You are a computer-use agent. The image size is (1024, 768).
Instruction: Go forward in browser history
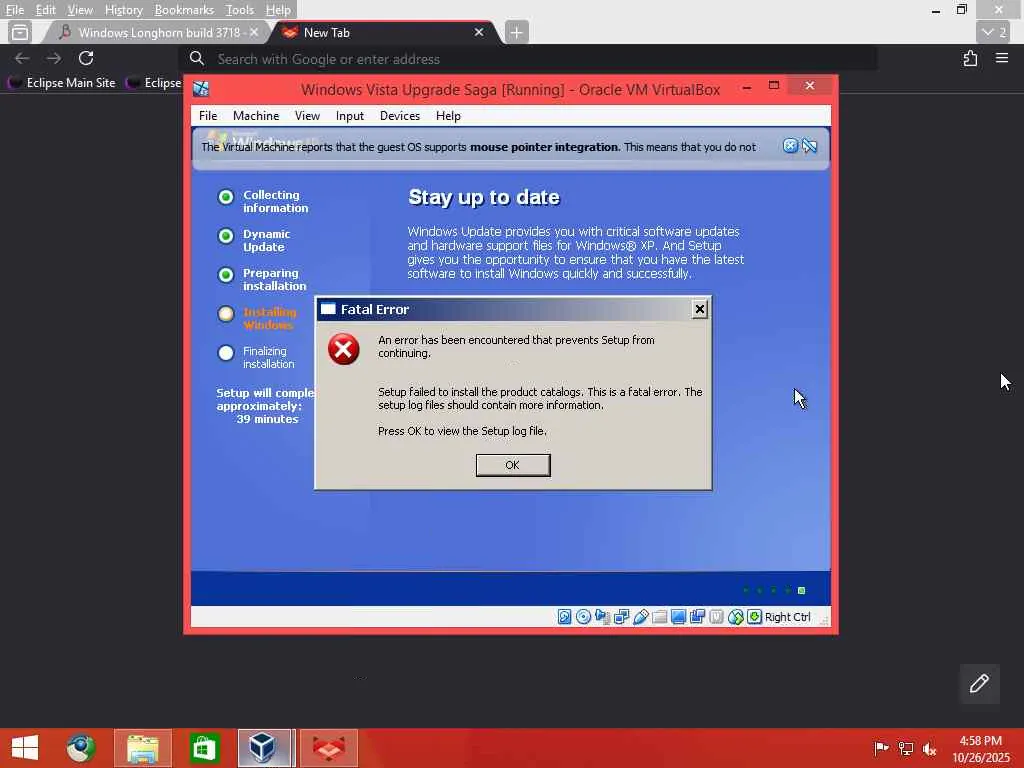(54, 58)
